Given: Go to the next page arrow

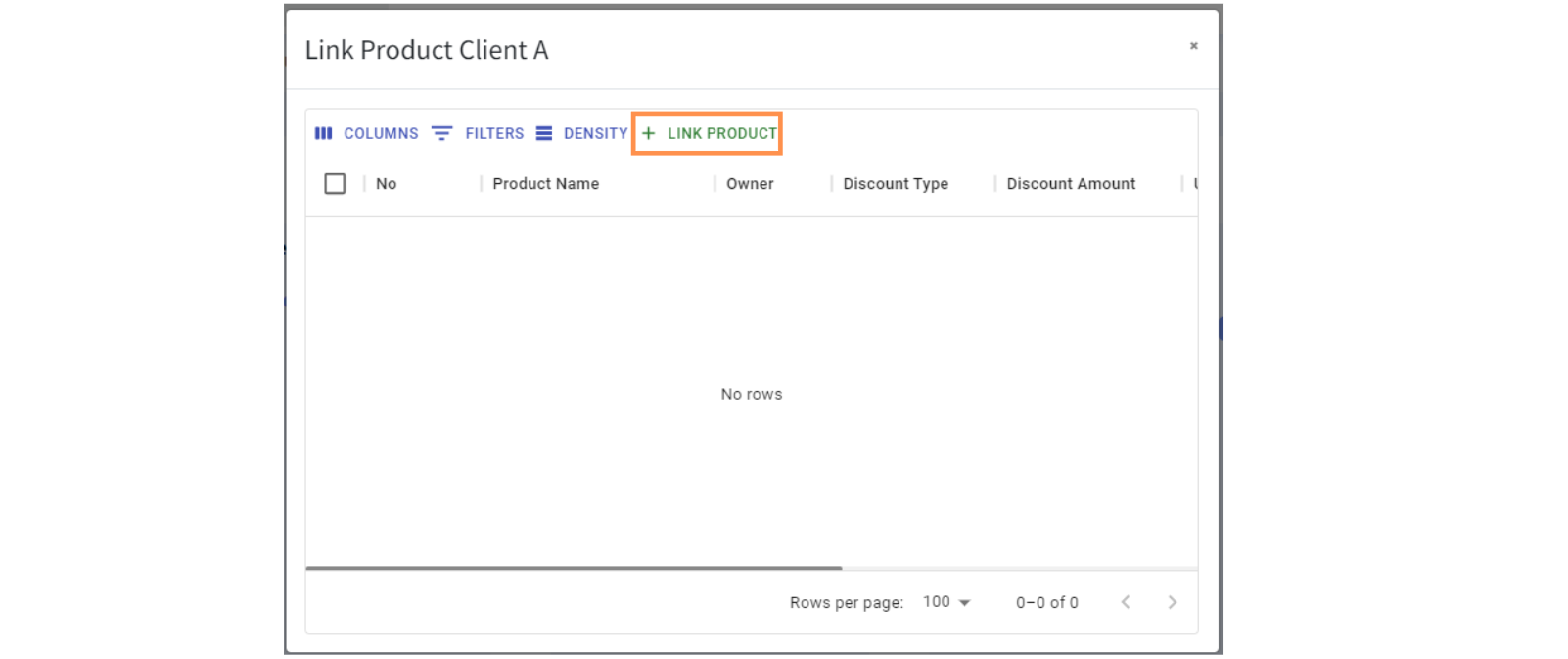Looking at the screenshot, I should point(1172,602).
